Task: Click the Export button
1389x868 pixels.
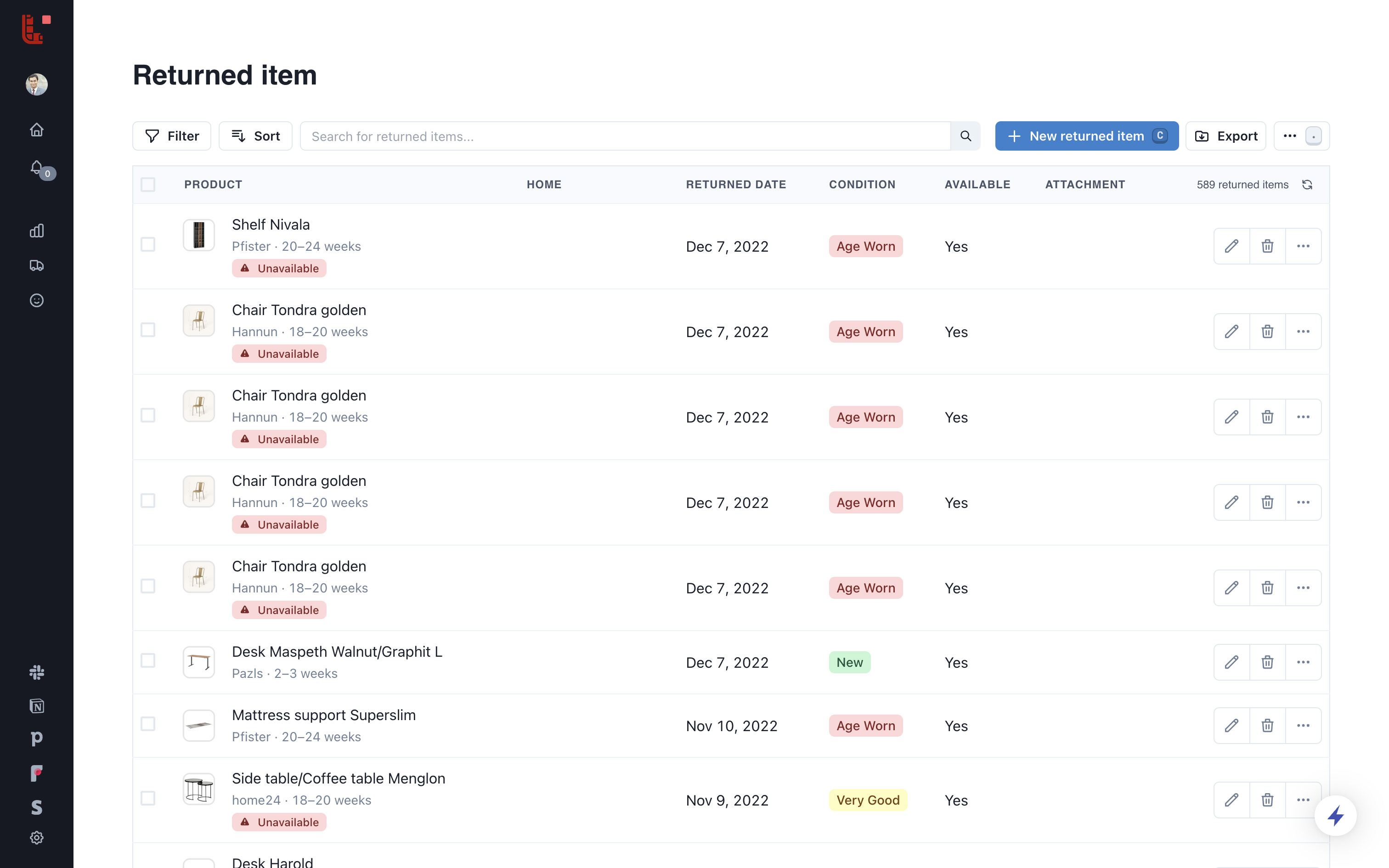Action: pyautogui.click(x=1225, y=136)
